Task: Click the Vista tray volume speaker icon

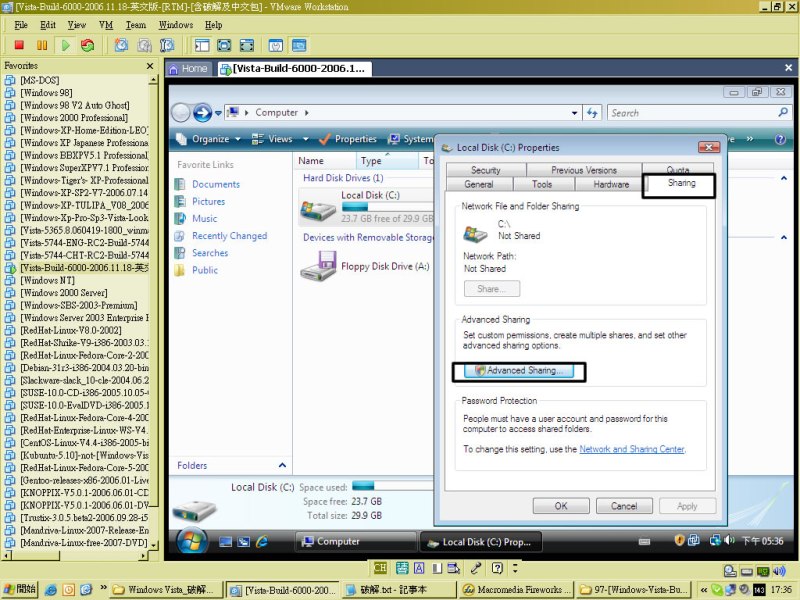Action: pos(730,540)
